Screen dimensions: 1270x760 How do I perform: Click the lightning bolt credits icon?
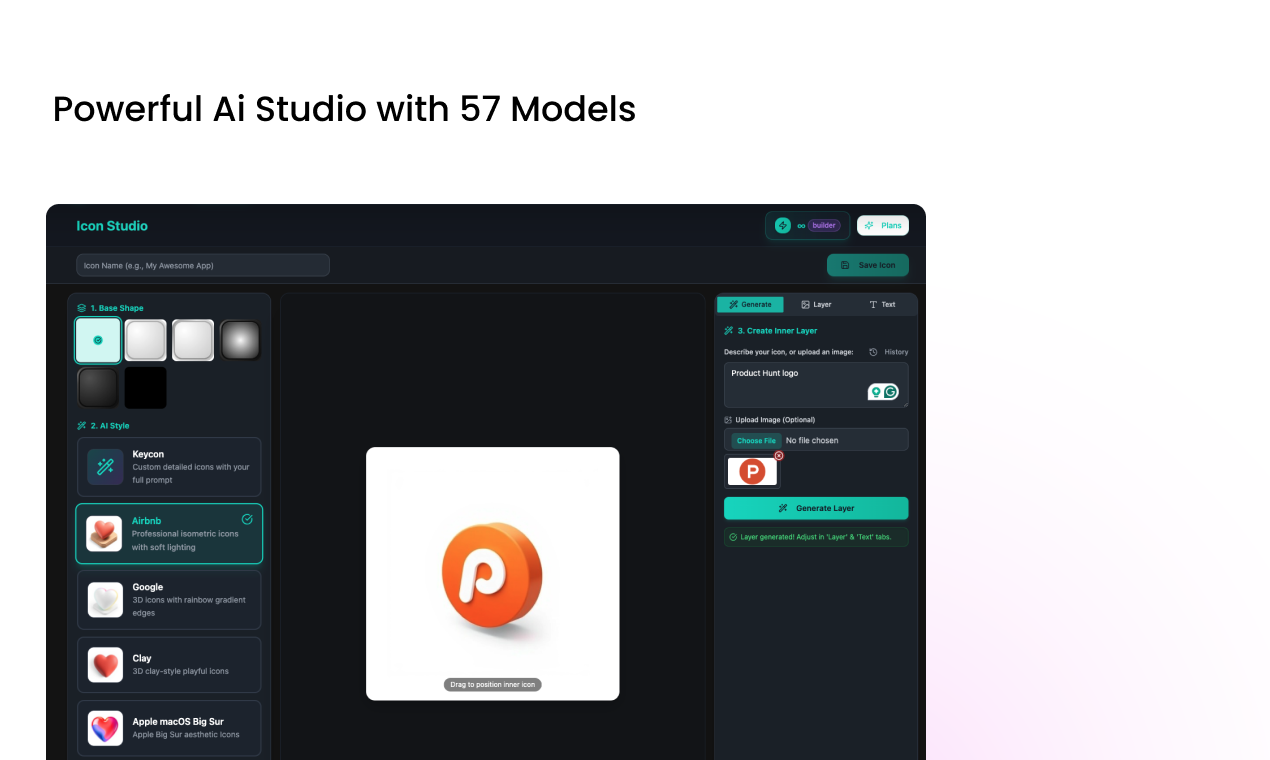point(783,225)
